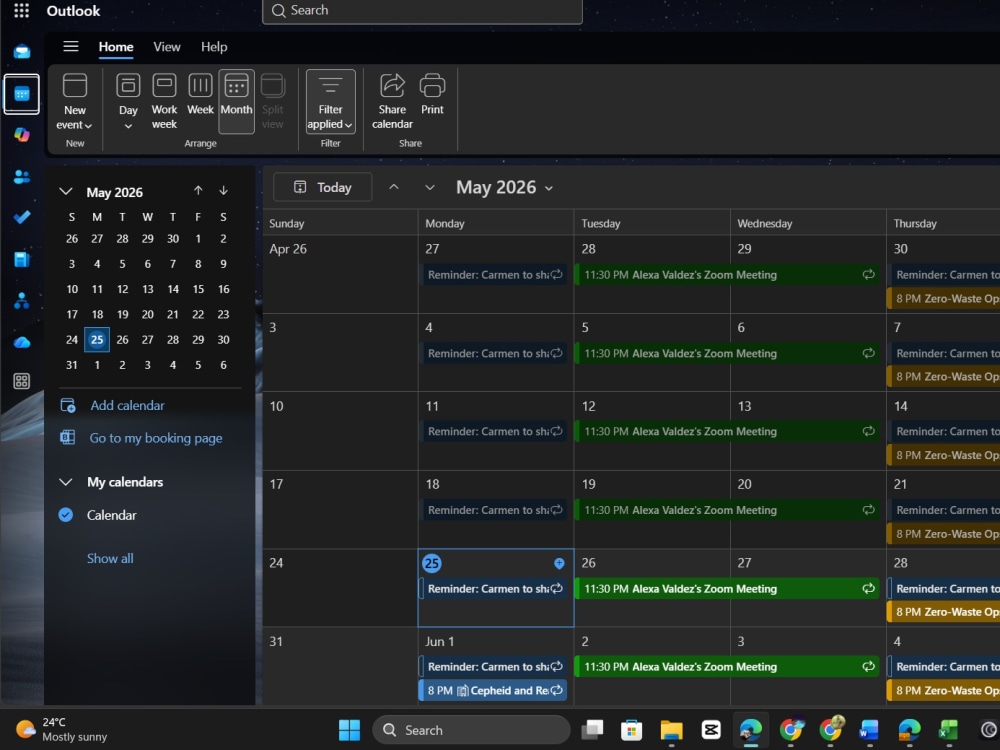The height and width of the screenshot is (750, 1000).
Task: Click mini calendar up arrow
Action: click(198, 191)
